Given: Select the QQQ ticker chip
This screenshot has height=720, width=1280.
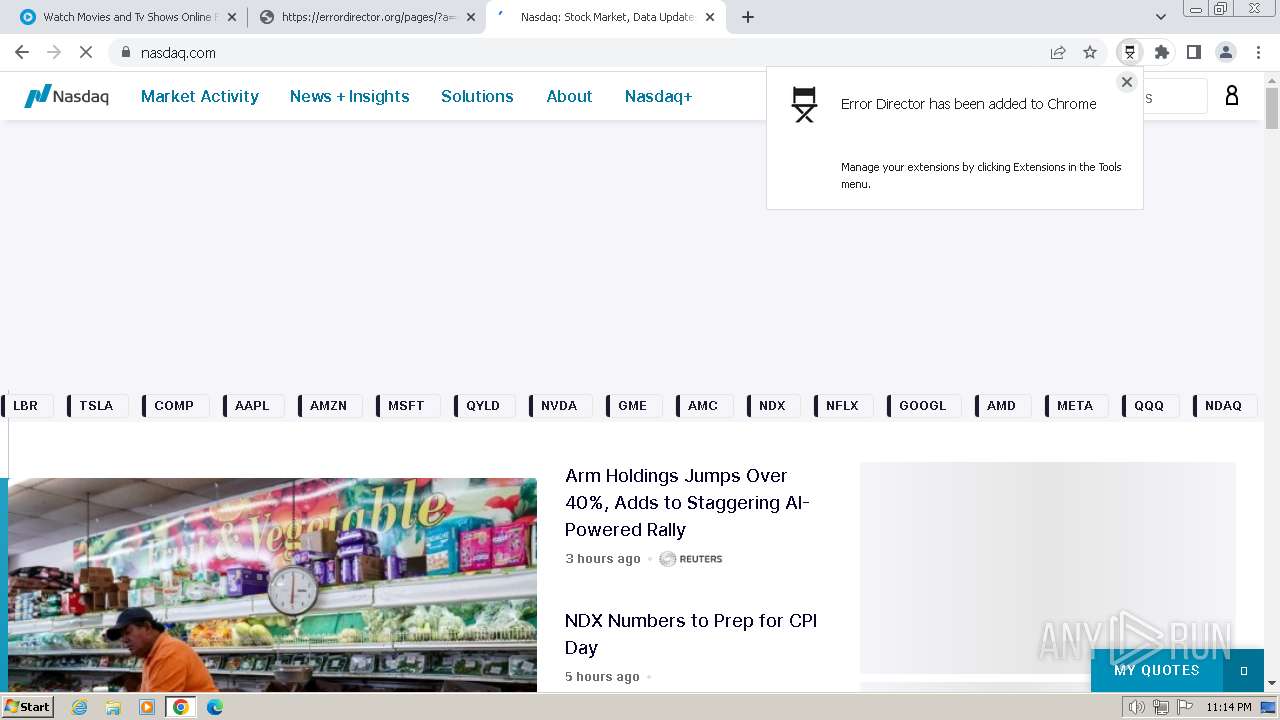Looking at the screenshot, I should tap(1149, 405).
